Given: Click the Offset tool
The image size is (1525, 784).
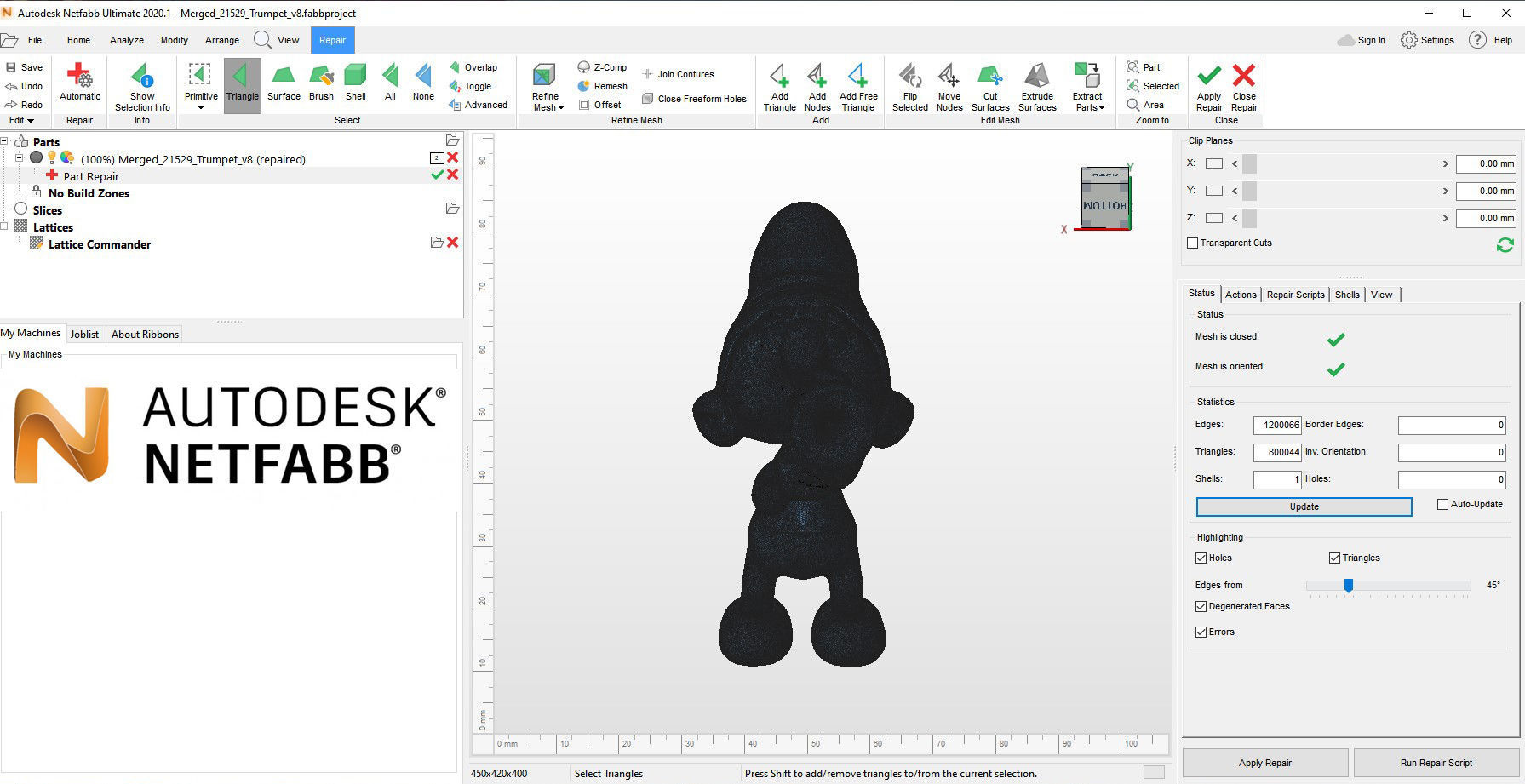Looking at the screenshot, I should click(599, 105).
